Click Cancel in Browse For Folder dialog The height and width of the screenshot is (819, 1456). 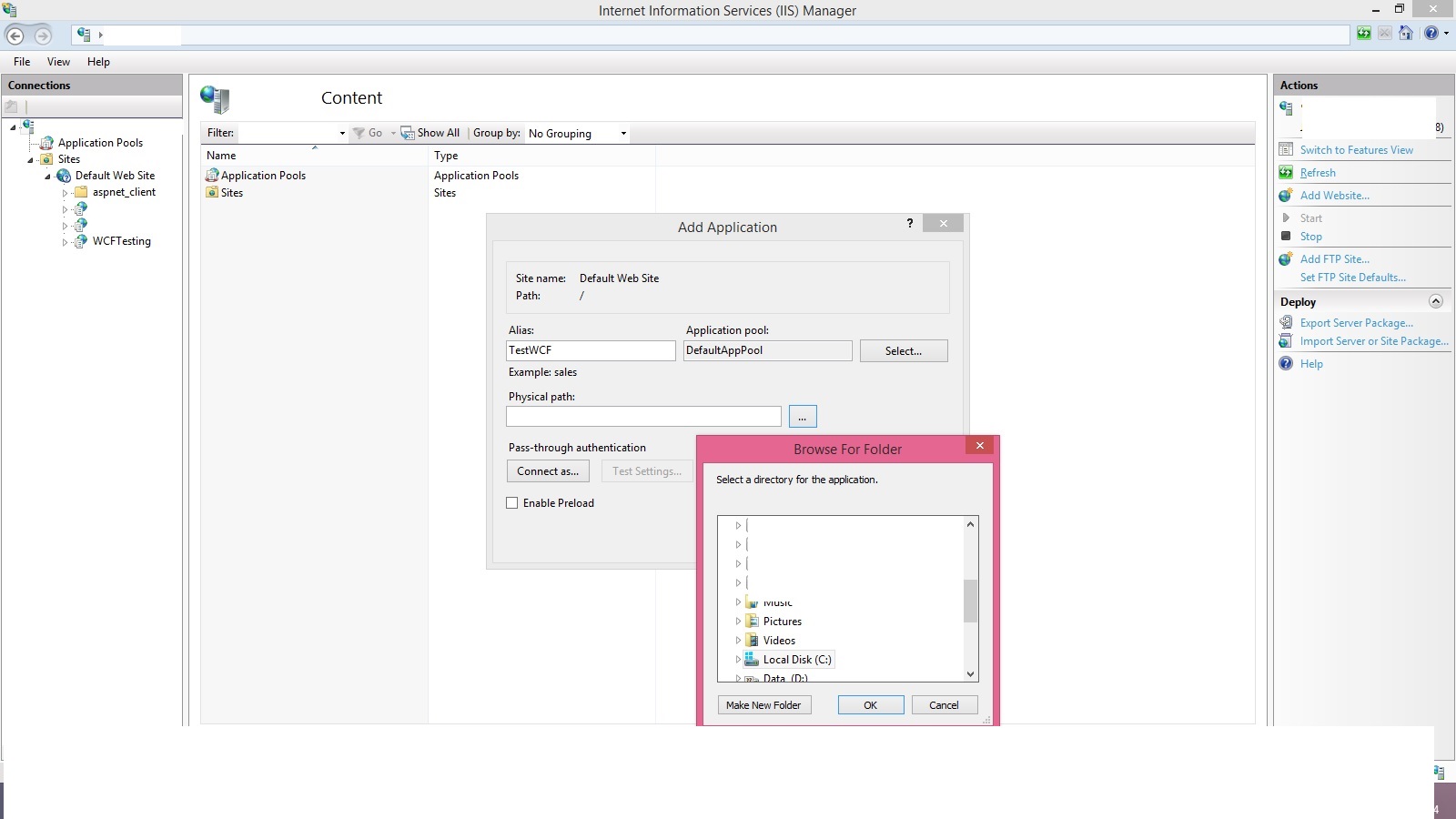pos(944,705)
